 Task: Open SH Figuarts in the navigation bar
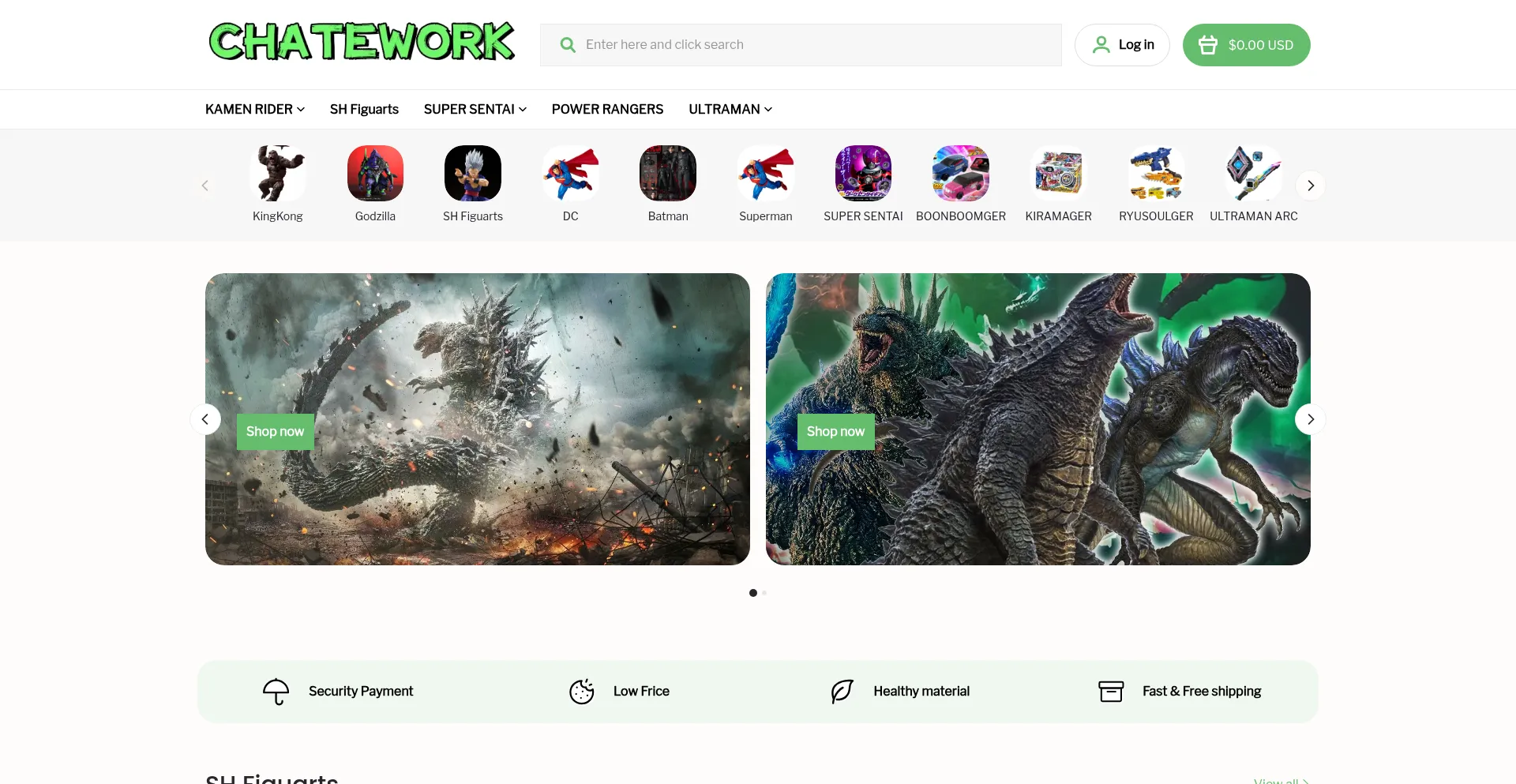364,109
